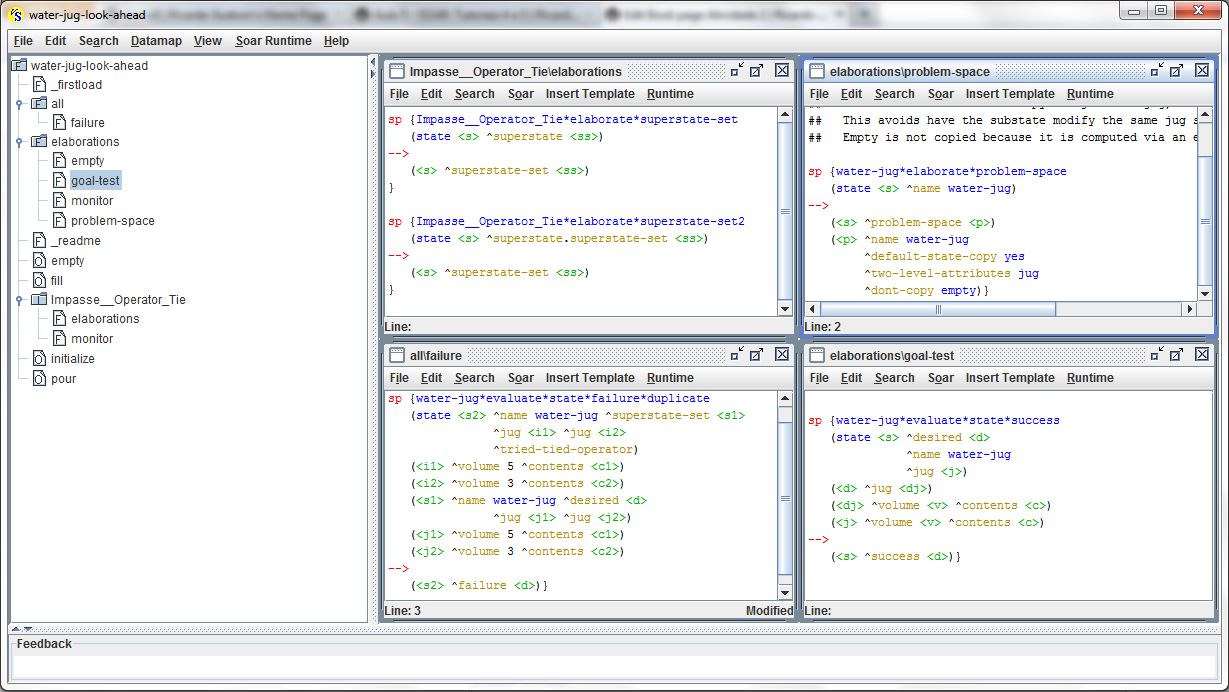Collapse the 'elaborations' folder tree node
This screenshot has width=1229, height=692.
[19, 142]
